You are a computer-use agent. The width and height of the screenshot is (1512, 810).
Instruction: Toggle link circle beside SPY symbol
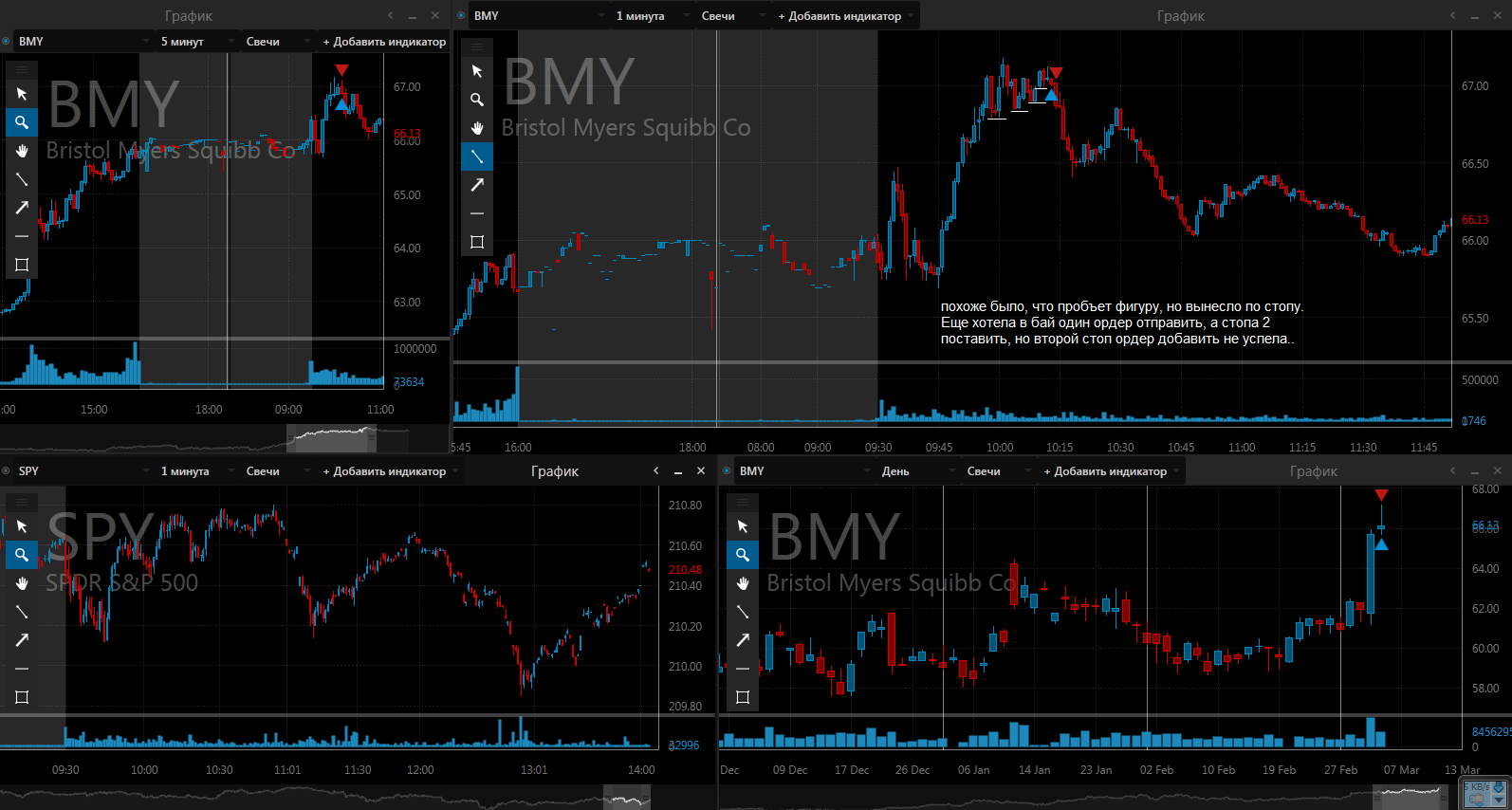click(7, 471)
